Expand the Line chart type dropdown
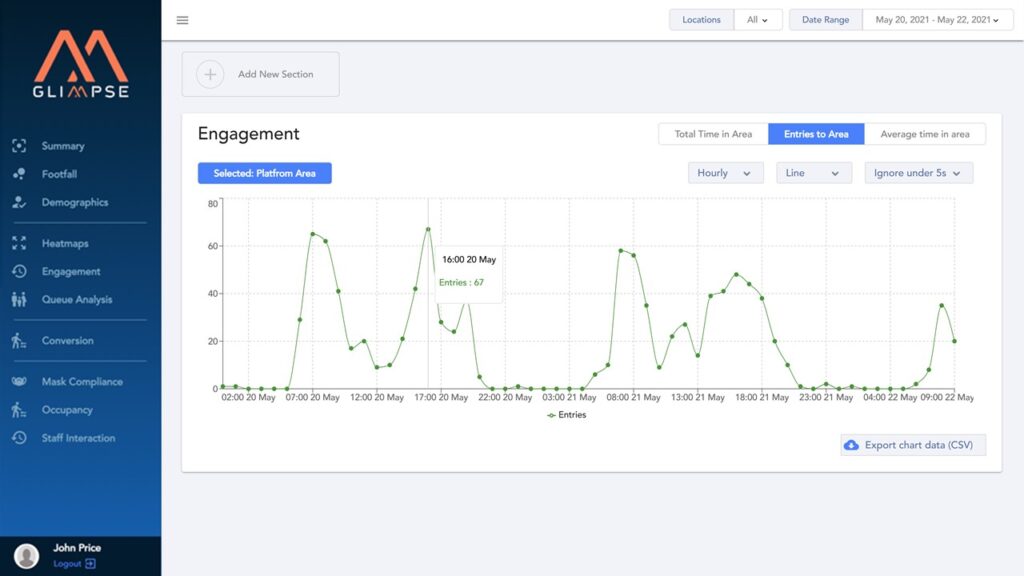 click(x=813, y=173)
